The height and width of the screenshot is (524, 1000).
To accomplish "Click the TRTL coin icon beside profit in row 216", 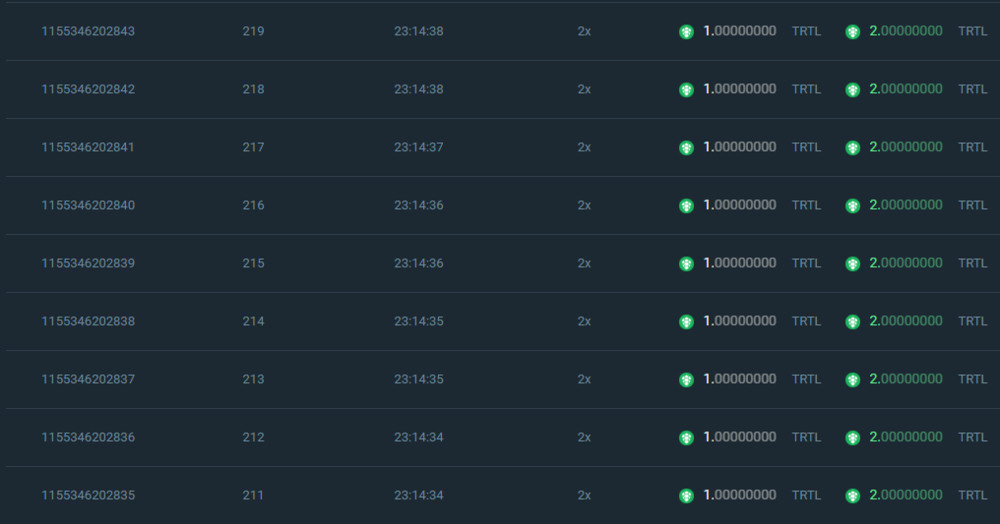I will [x=852, y=206].
